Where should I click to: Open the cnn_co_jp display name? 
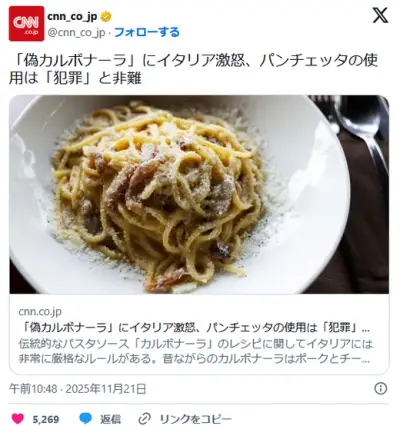tap(73, 16)
